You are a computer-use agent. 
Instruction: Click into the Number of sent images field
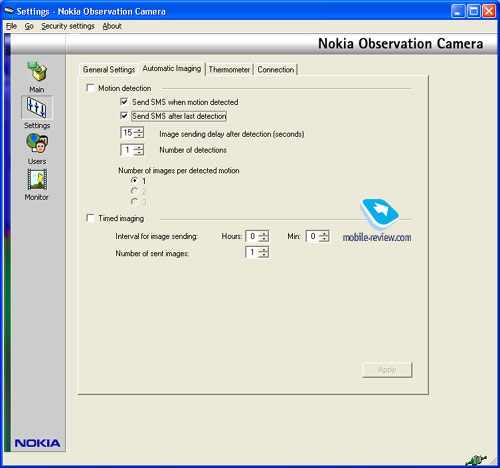tap(252, 252)
